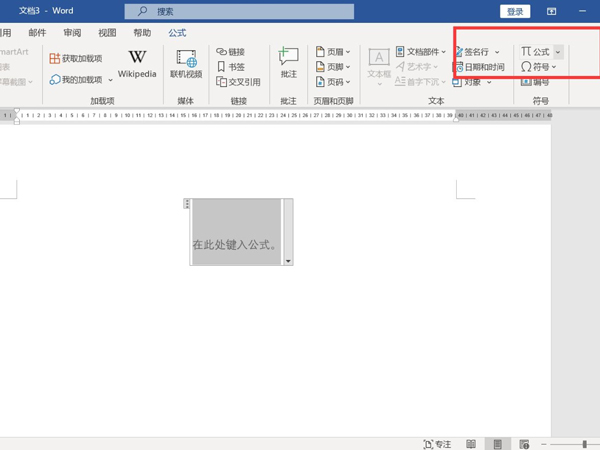Click 获取加载项 store icon

point(76,59)
